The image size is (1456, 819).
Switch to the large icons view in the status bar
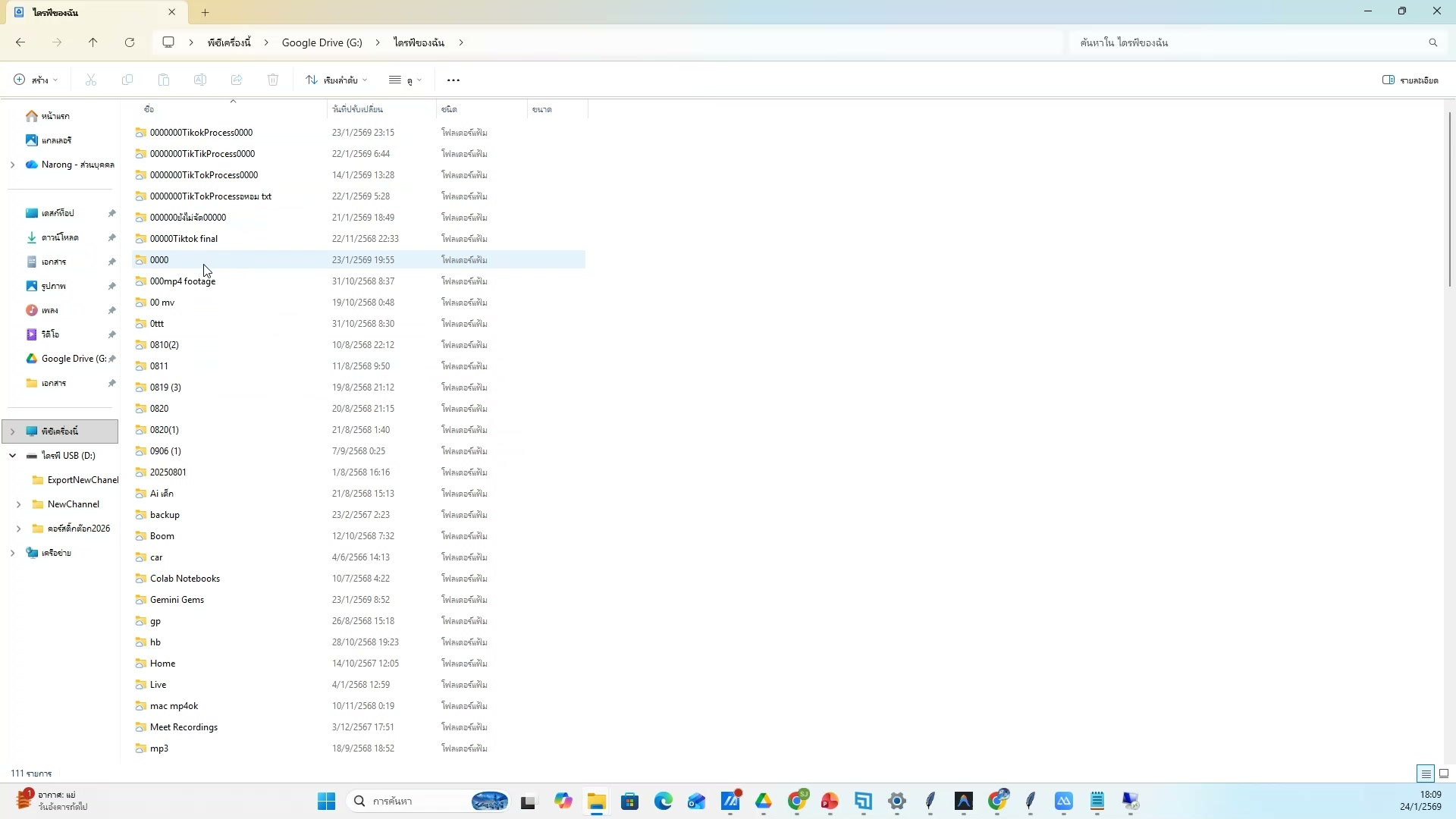1444,773
